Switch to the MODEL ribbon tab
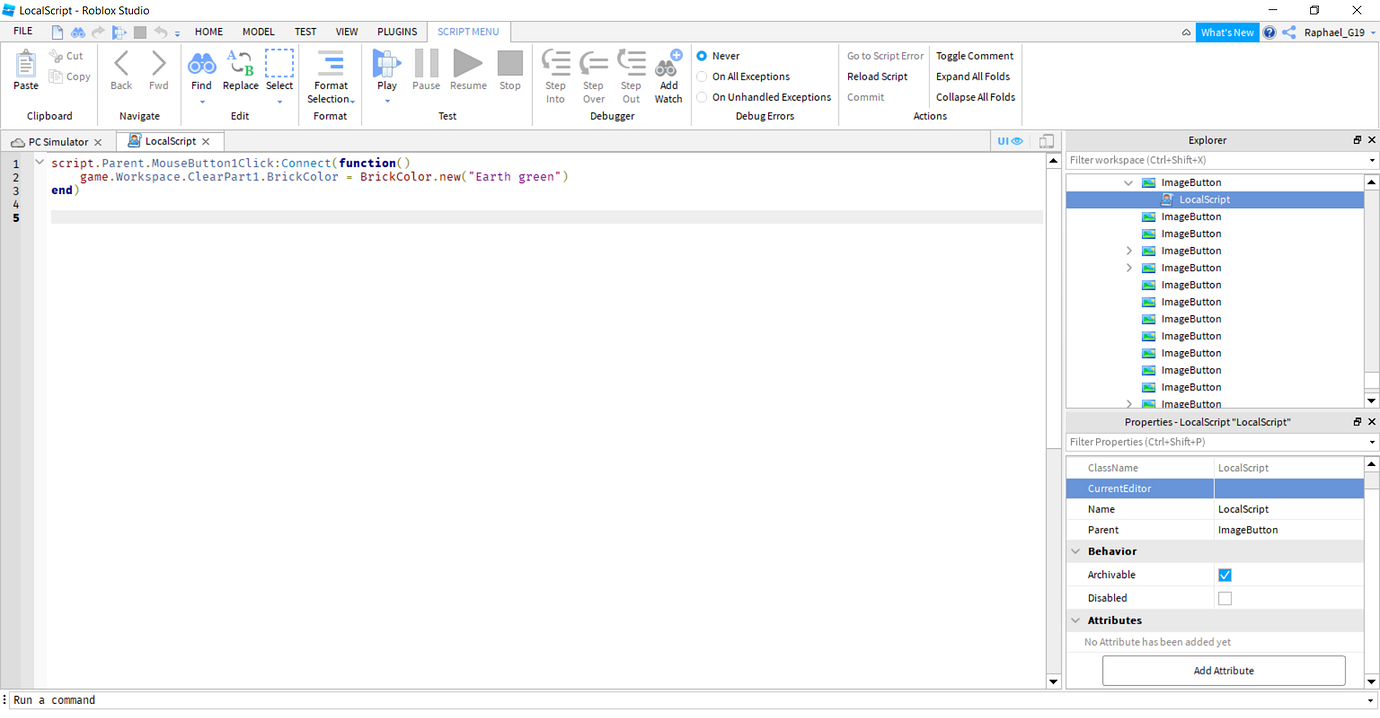Image resolution: width=1380 pixels, height=718 pixels. tap(258, 32)
